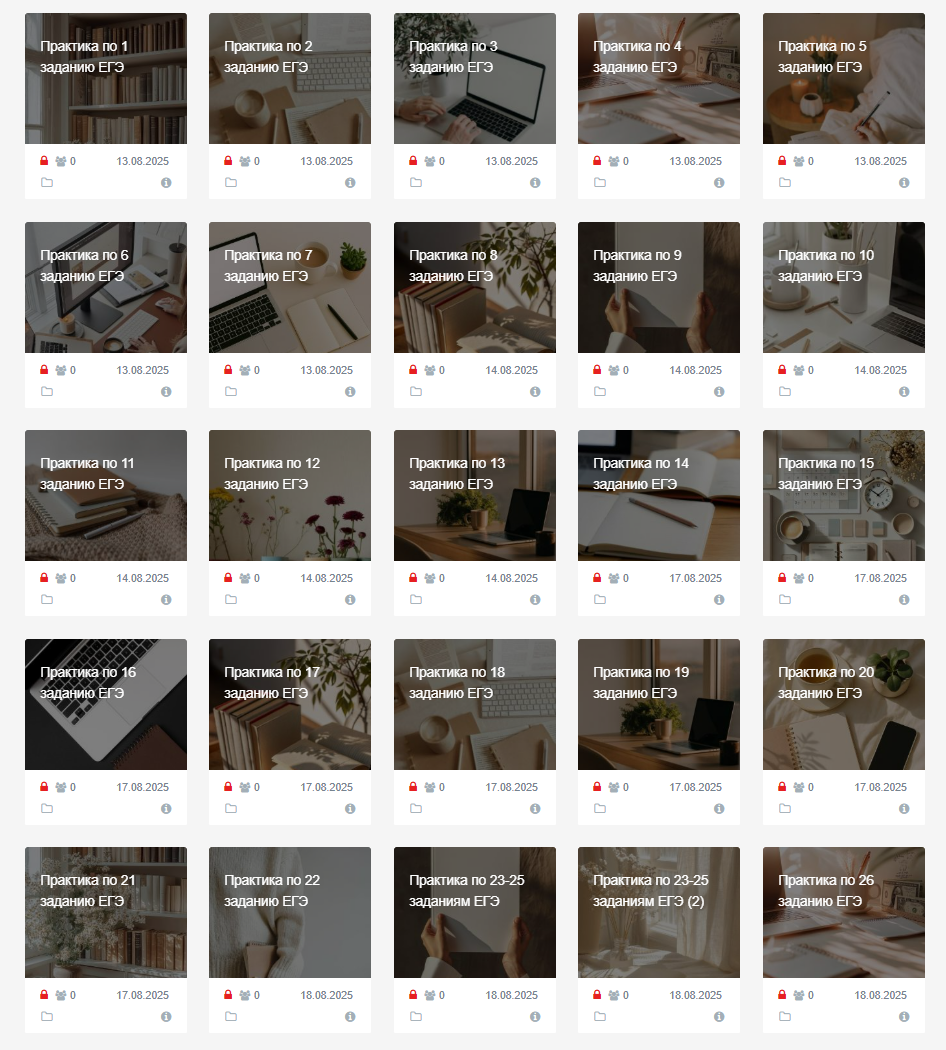Click folder icon under Практика по 22 заданию

coord(231,1017)
